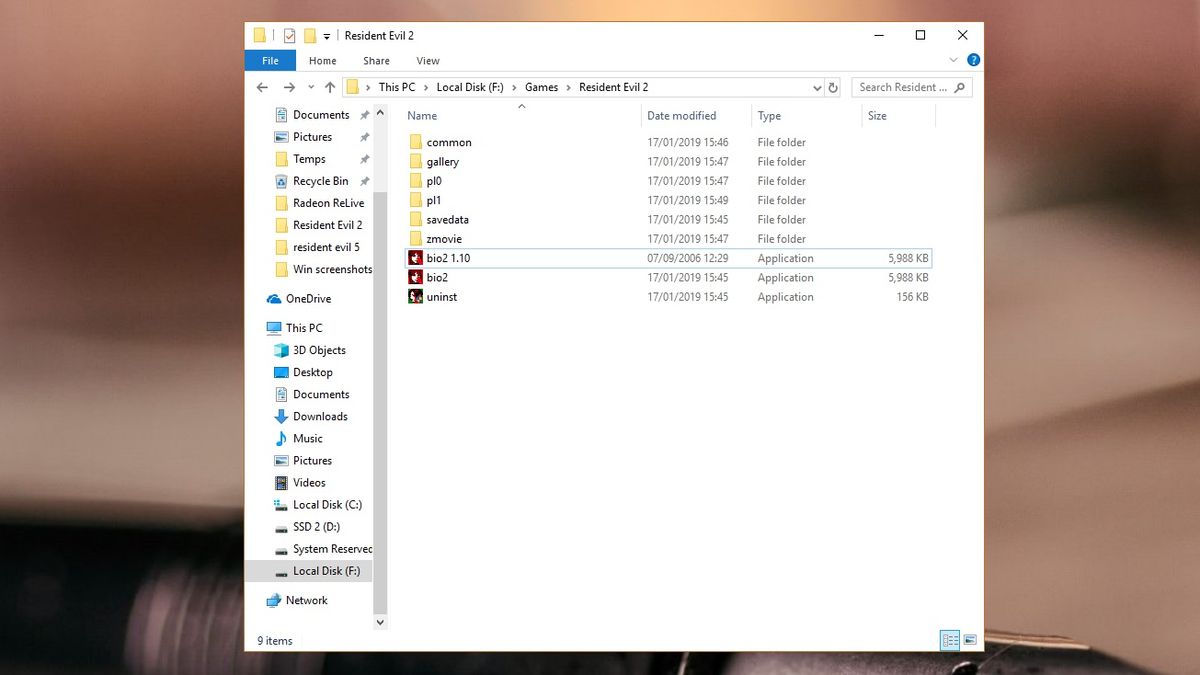Open Network in navigation pane
This screenshot has width=1200, height=675.
coord(297,600)
